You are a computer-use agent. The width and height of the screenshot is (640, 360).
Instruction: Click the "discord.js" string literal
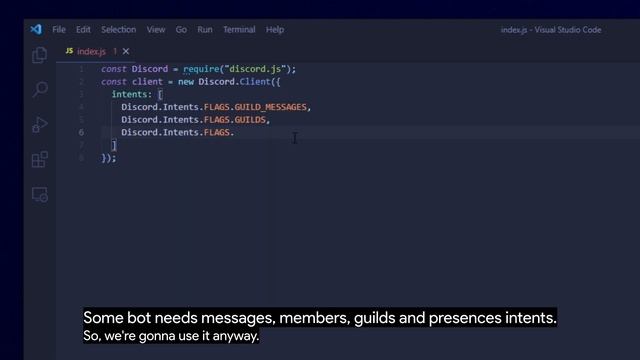(x=255, y=69)
